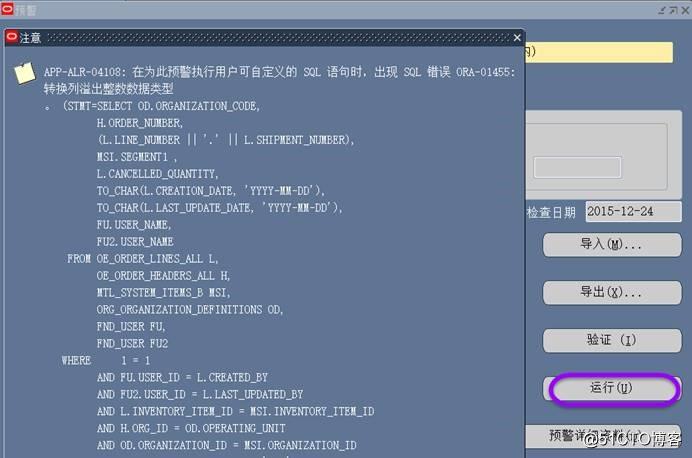
Task: Click the note icon beside the error message
Action: click(25, 73)
